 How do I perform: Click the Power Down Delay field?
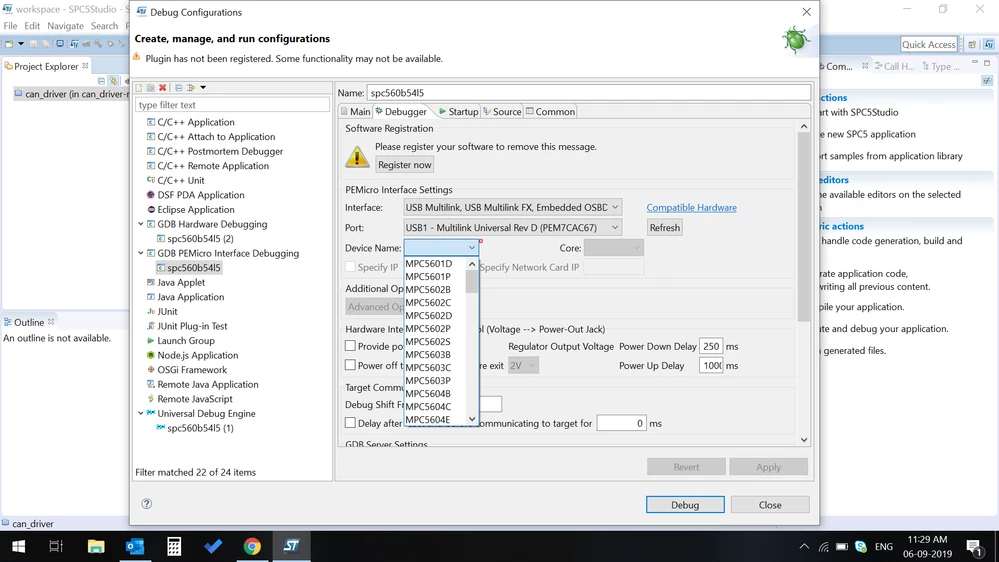coord(711,347)
